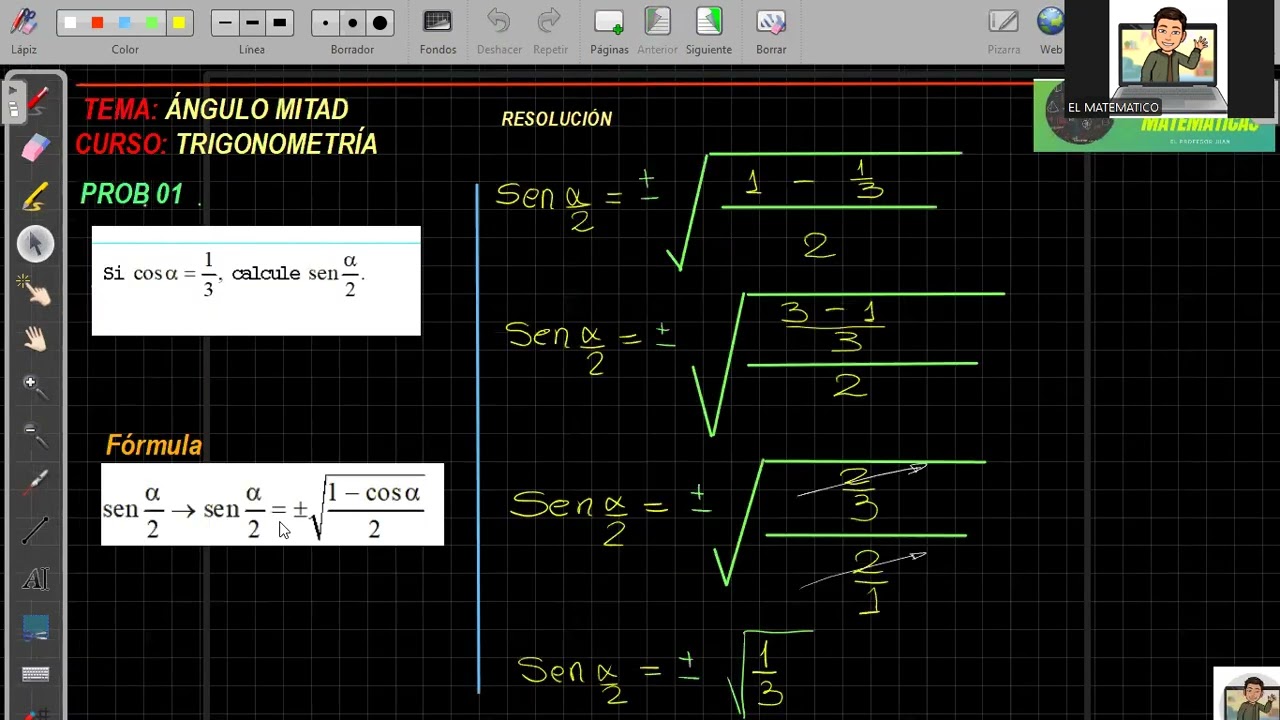Undo with the Deshacer button

[x=498, y=31]
